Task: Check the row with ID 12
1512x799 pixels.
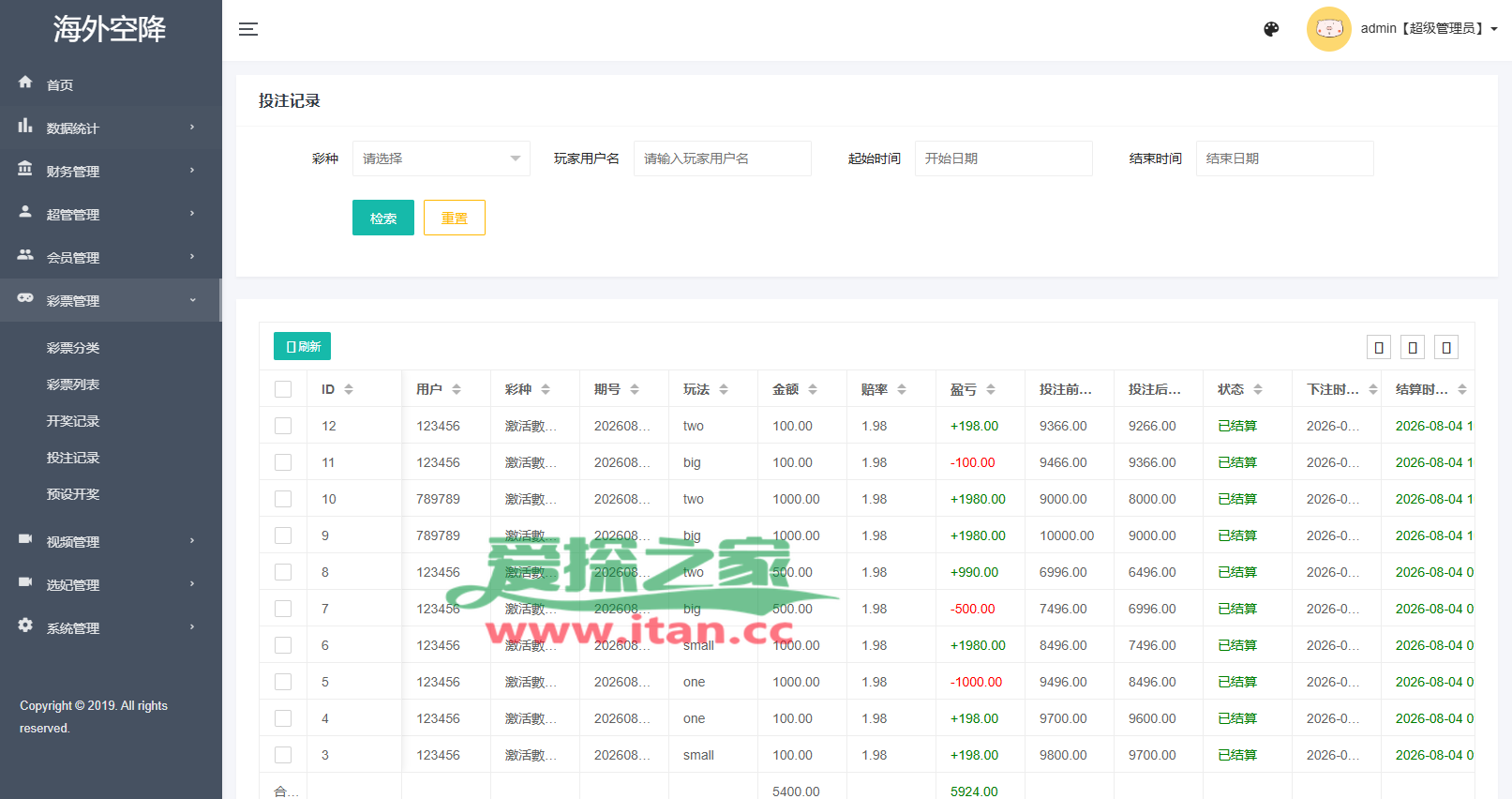Action: click(283, 426)
